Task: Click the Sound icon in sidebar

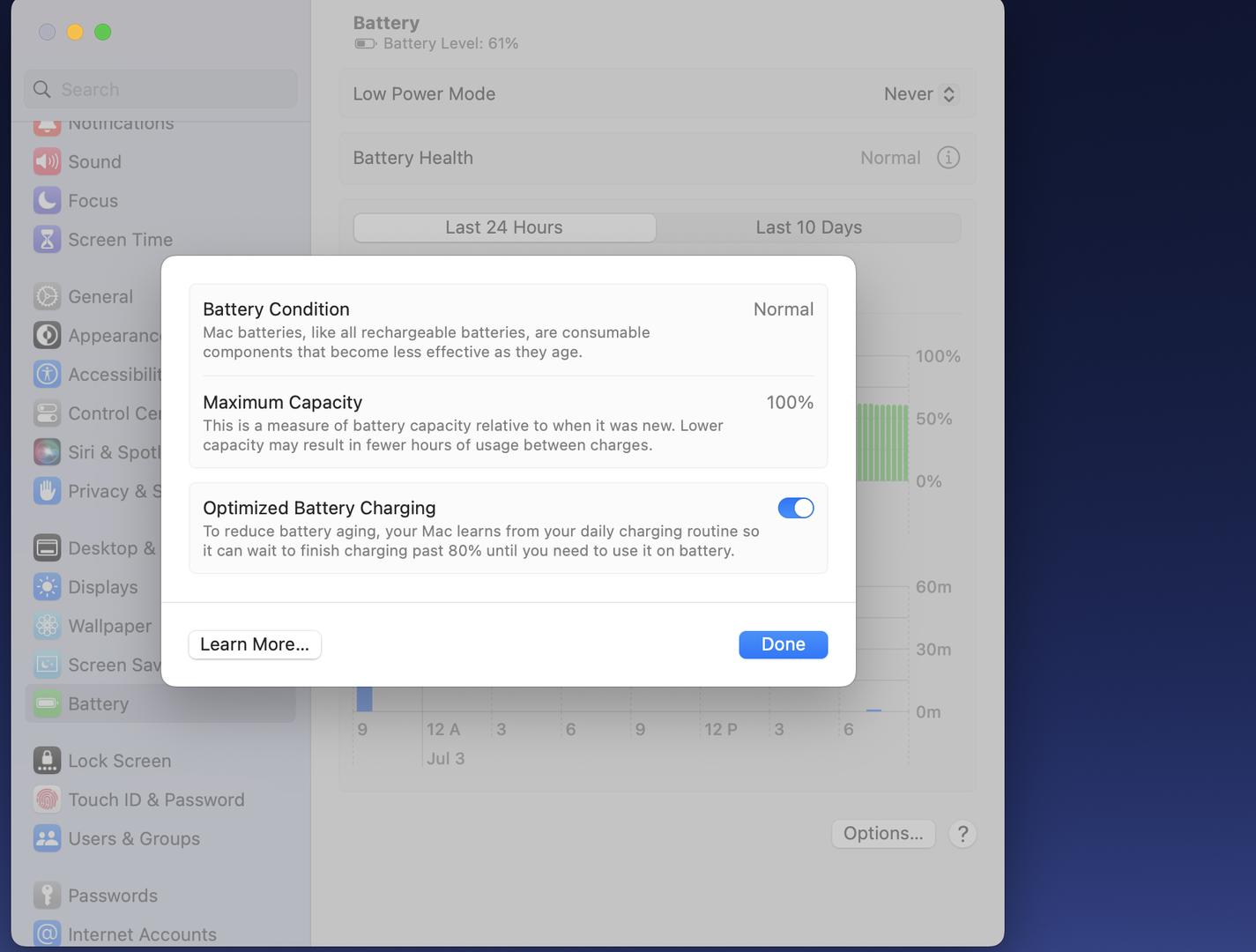Action: 47,162
